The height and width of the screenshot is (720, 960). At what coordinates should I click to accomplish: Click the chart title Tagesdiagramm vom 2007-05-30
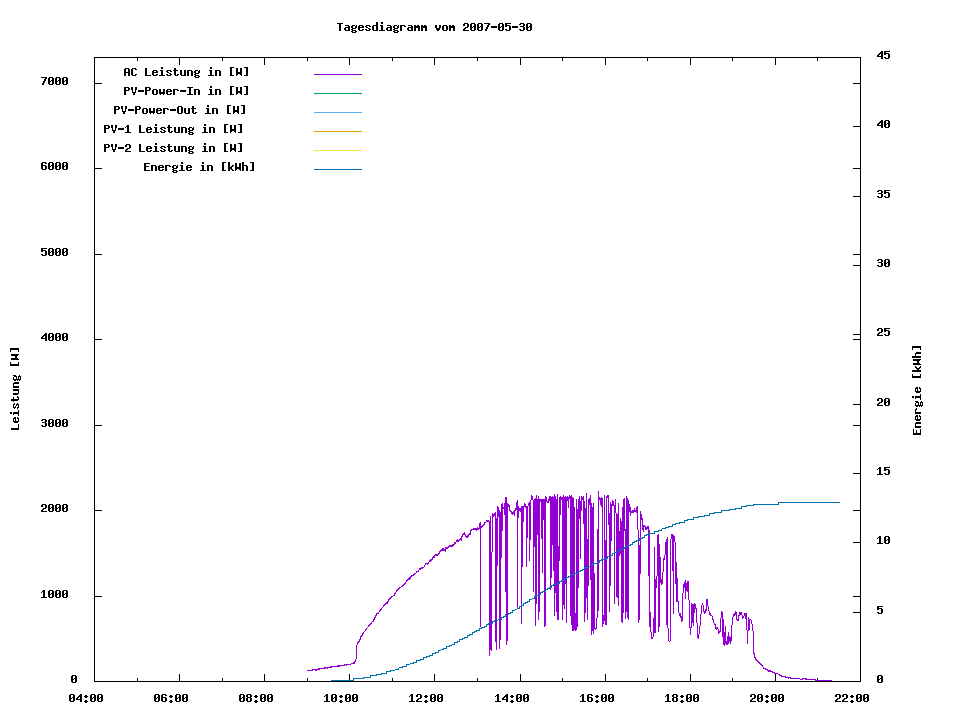tap(434, 27)
